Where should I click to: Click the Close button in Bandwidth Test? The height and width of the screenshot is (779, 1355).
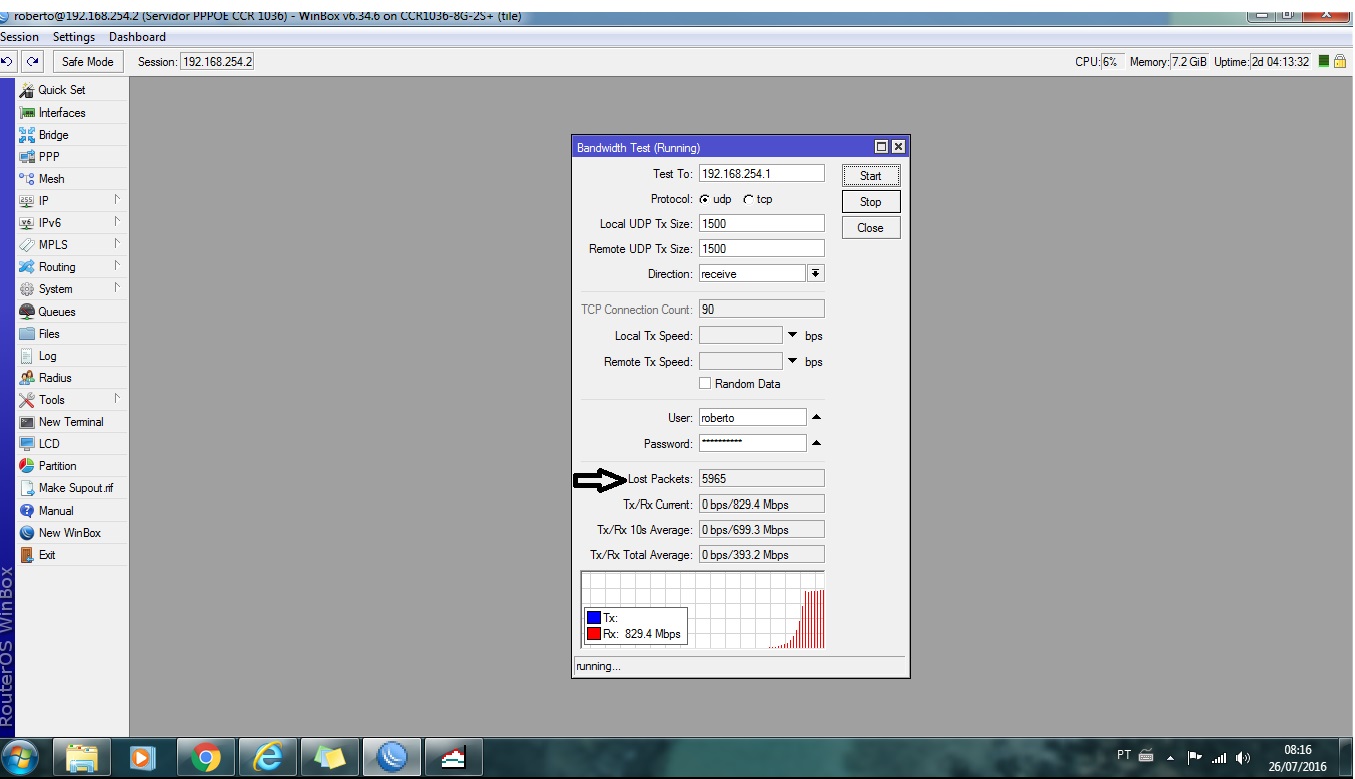pos(871,228)
